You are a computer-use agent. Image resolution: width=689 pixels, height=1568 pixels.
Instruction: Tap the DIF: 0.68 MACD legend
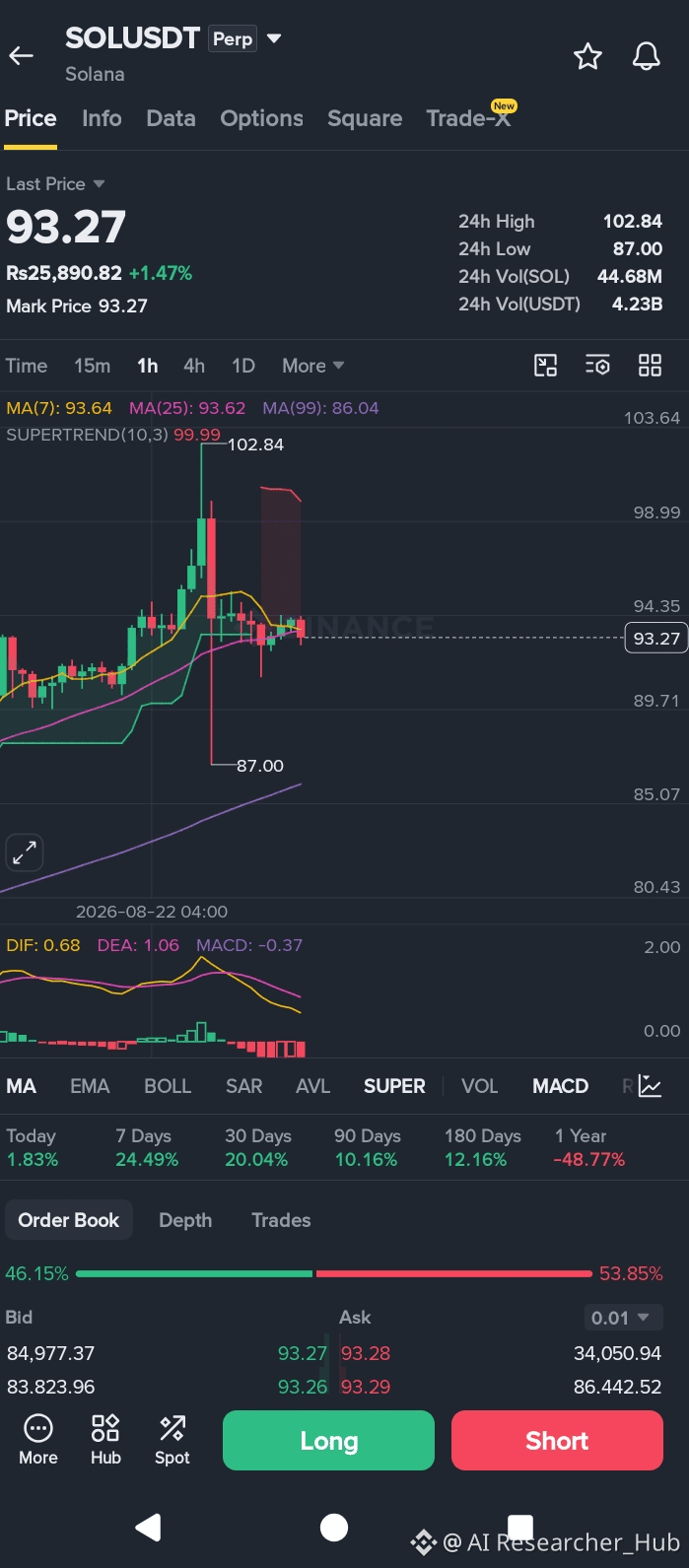(x=43, y=945)
